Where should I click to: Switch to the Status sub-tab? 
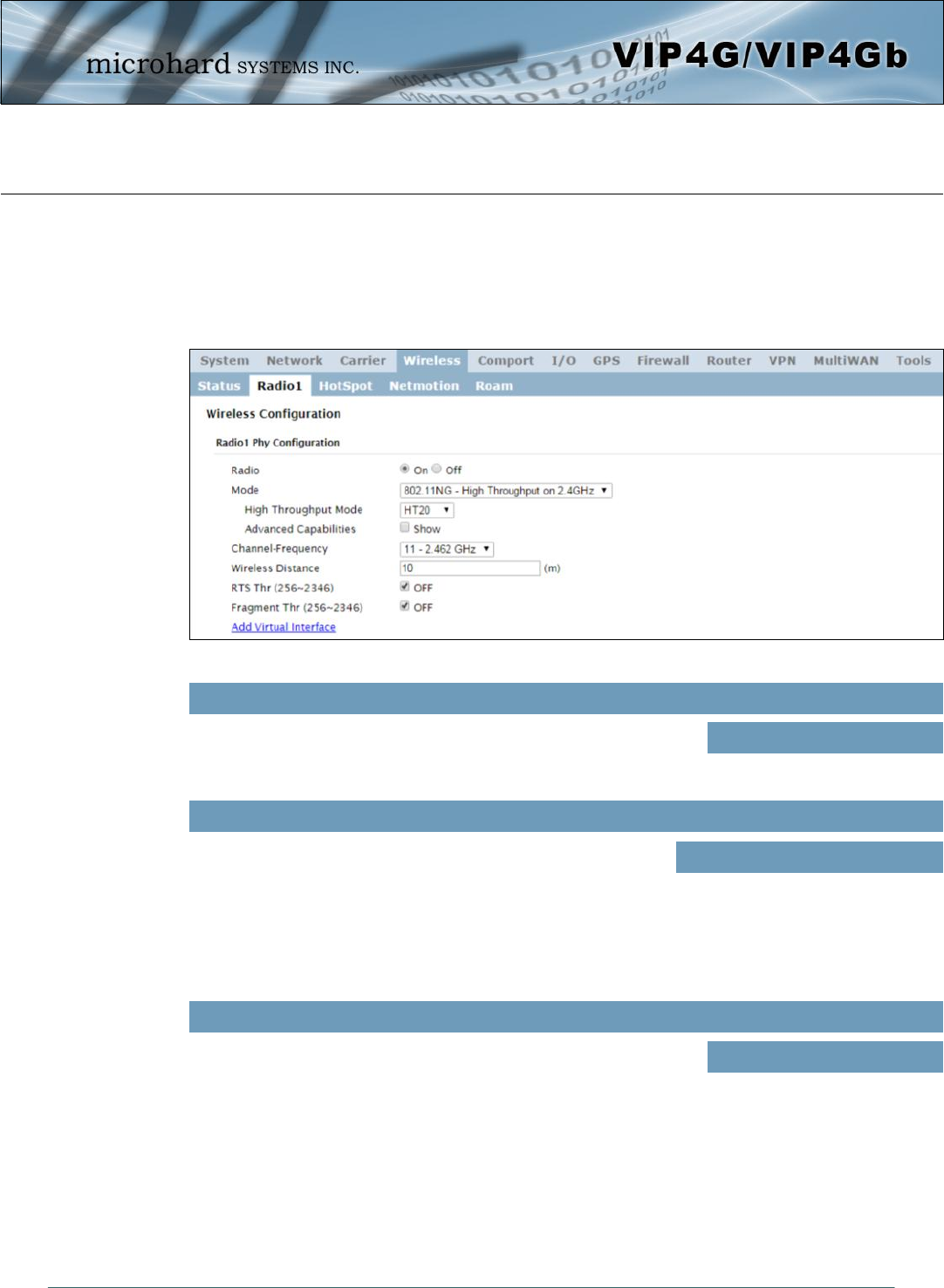coord(219,386)
